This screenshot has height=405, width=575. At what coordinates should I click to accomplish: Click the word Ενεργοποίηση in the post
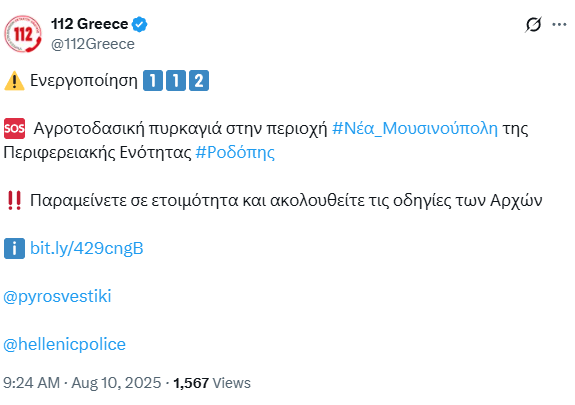pyautogui.click(x=84, y=81)
